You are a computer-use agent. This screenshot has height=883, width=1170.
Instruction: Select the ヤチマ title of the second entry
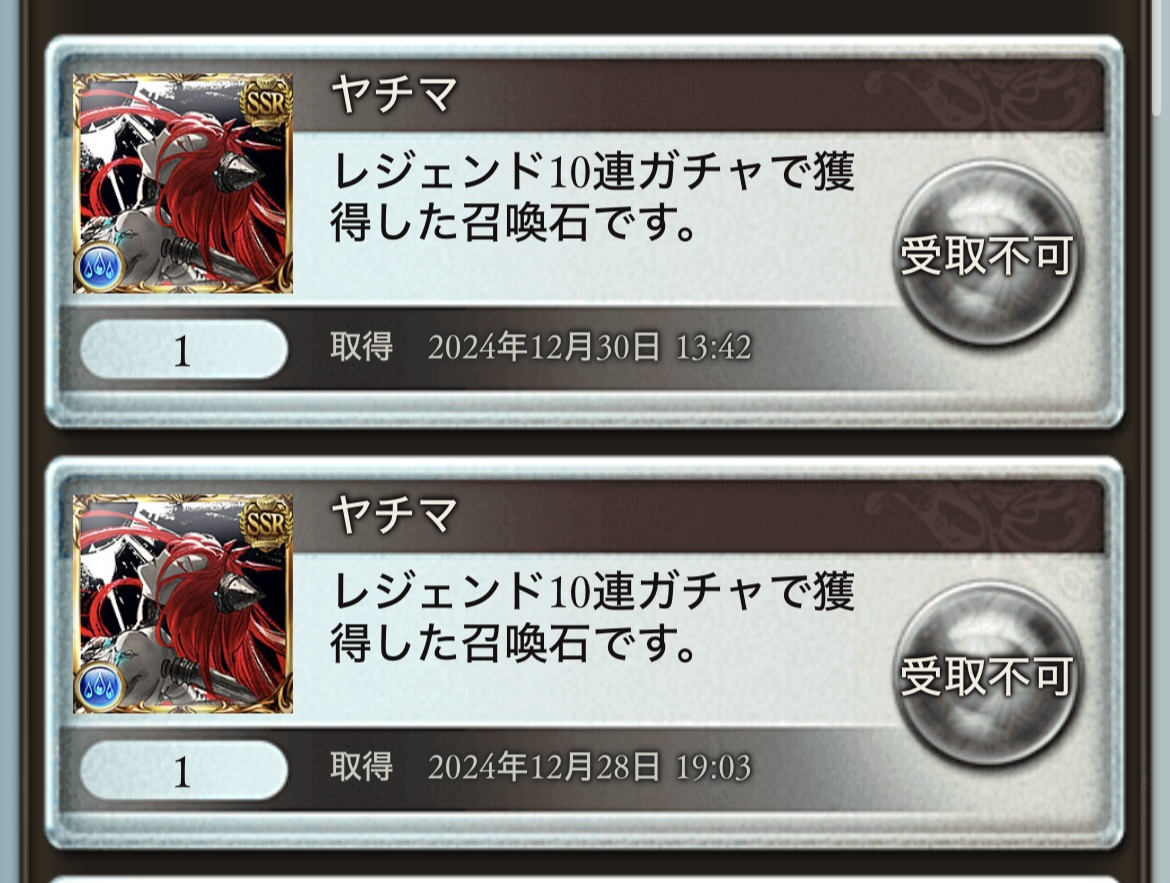[x=394, y=515]
